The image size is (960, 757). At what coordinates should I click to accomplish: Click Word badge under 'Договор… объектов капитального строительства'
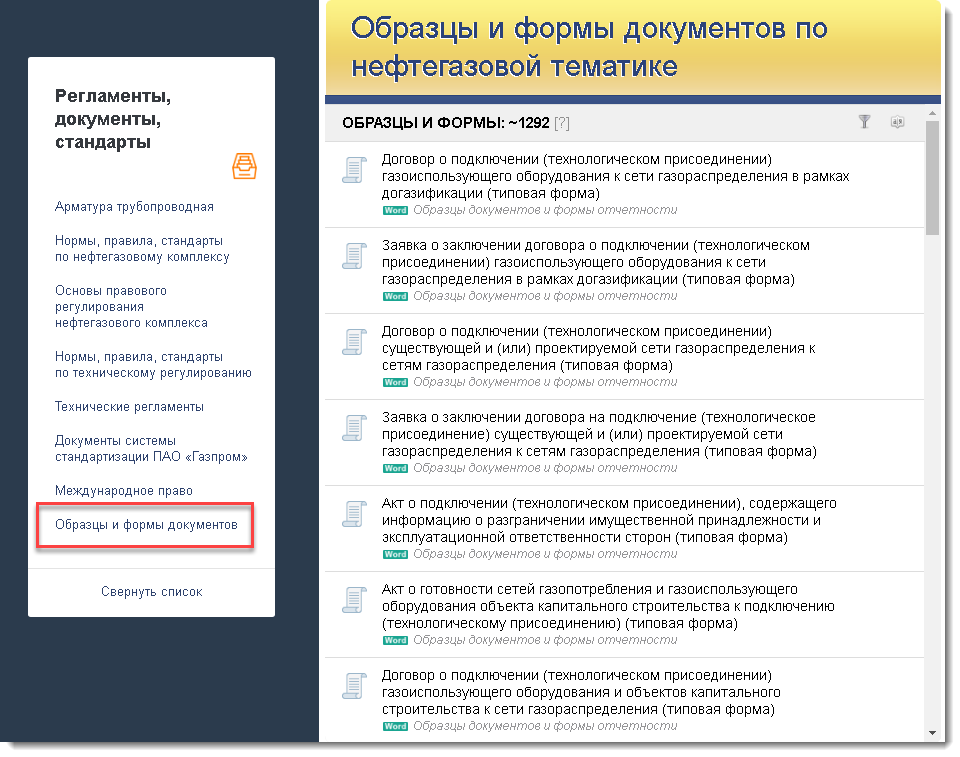(x=395, y=726)
